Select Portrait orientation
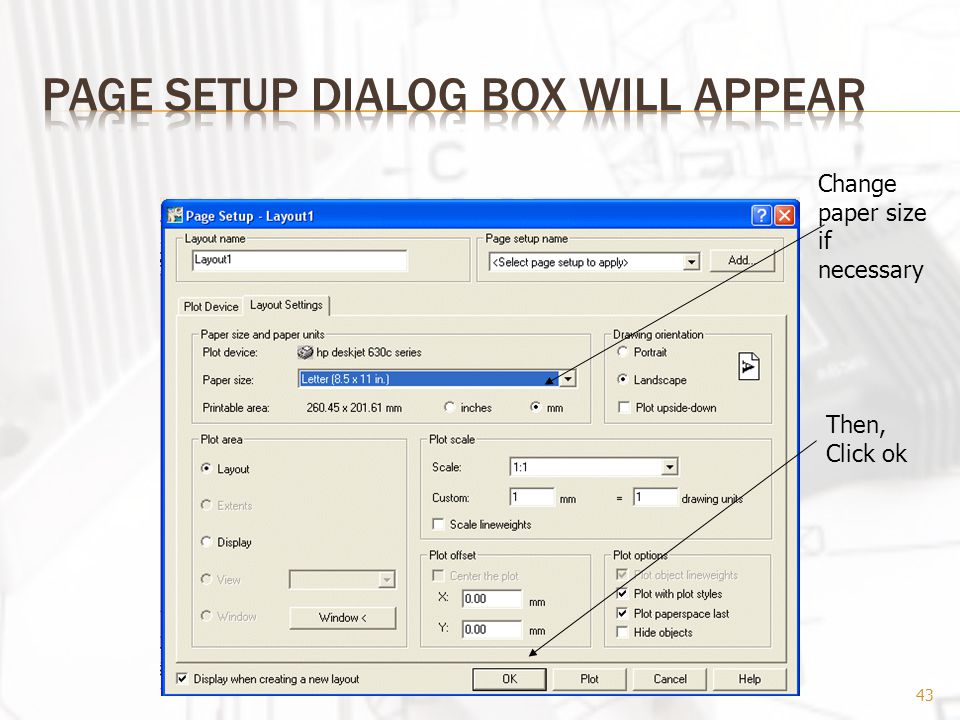Viewport: 960px width, 720px height. [x=623, y=351]
